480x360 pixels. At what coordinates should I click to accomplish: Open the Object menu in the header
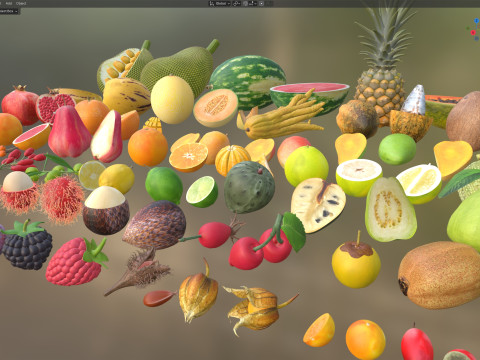21,3
